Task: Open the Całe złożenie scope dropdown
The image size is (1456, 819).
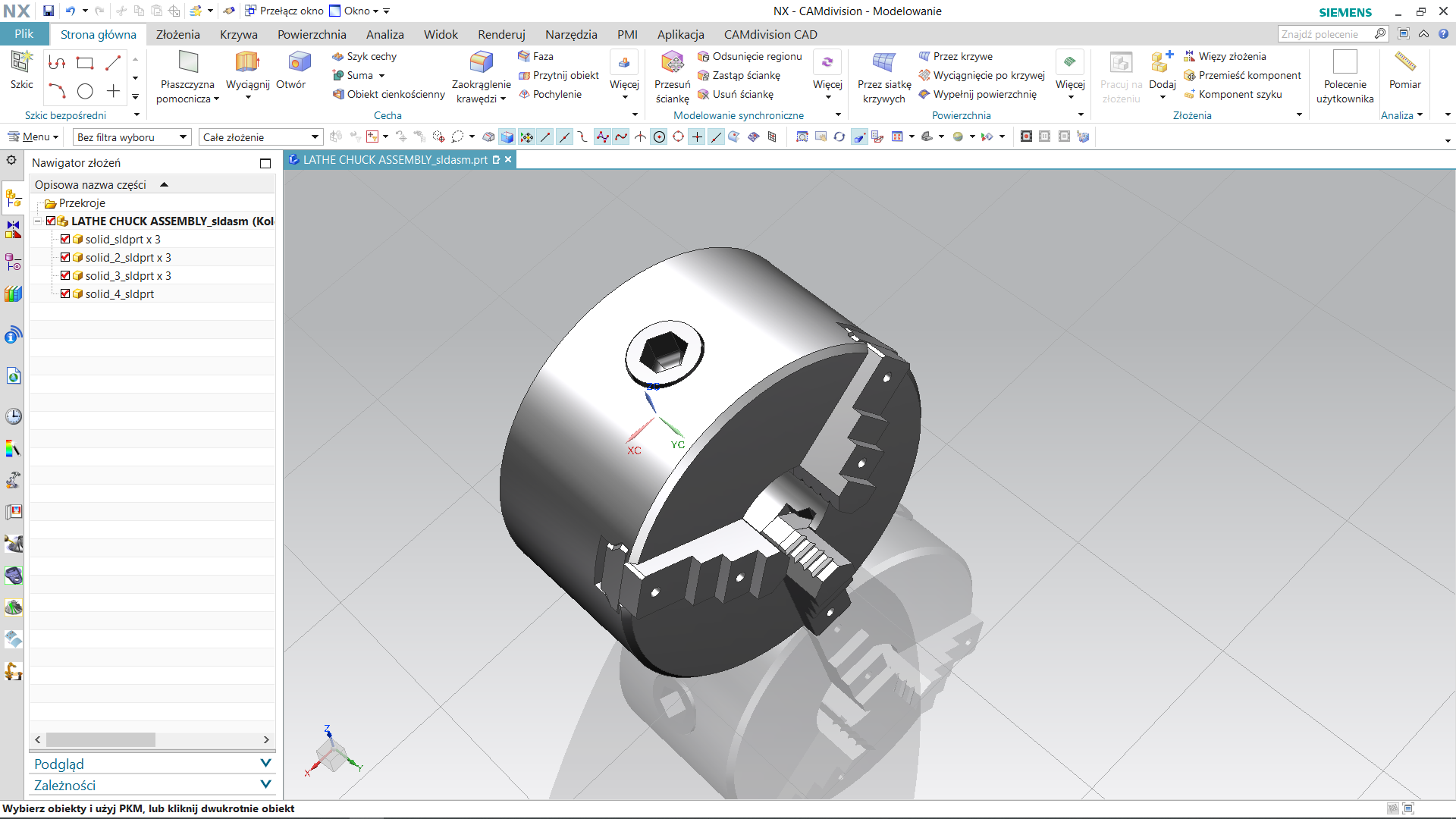Action: tap(261, 137)
